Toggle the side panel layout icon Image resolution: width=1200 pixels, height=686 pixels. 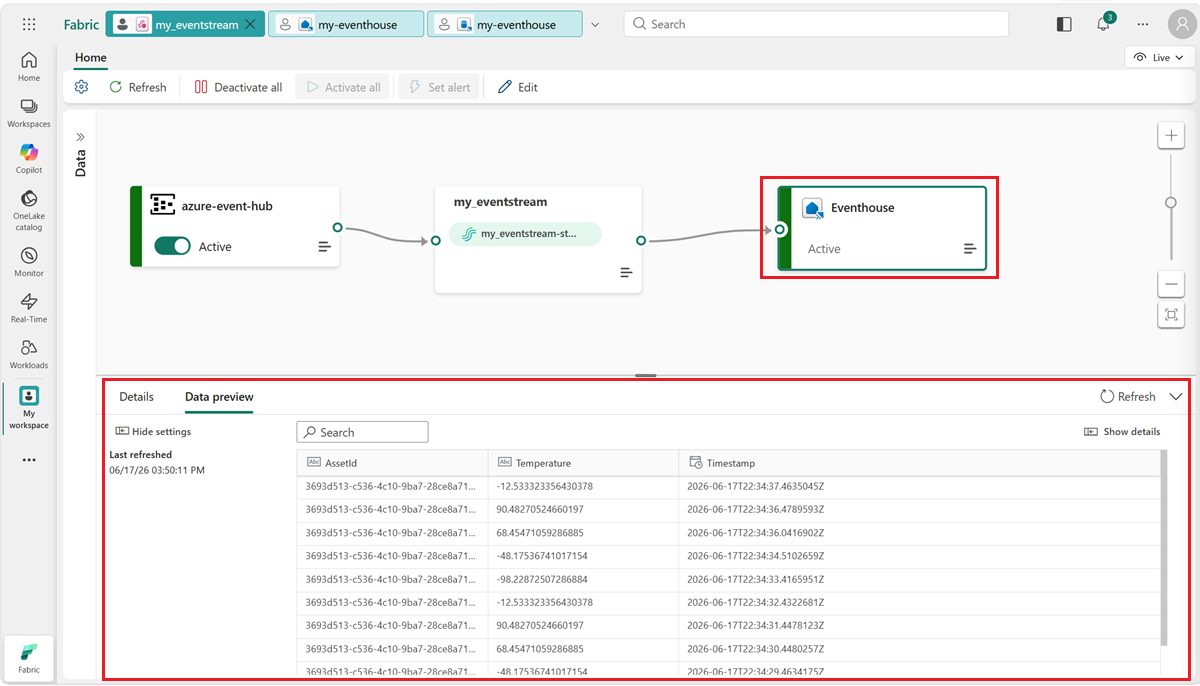point(1064,24)
